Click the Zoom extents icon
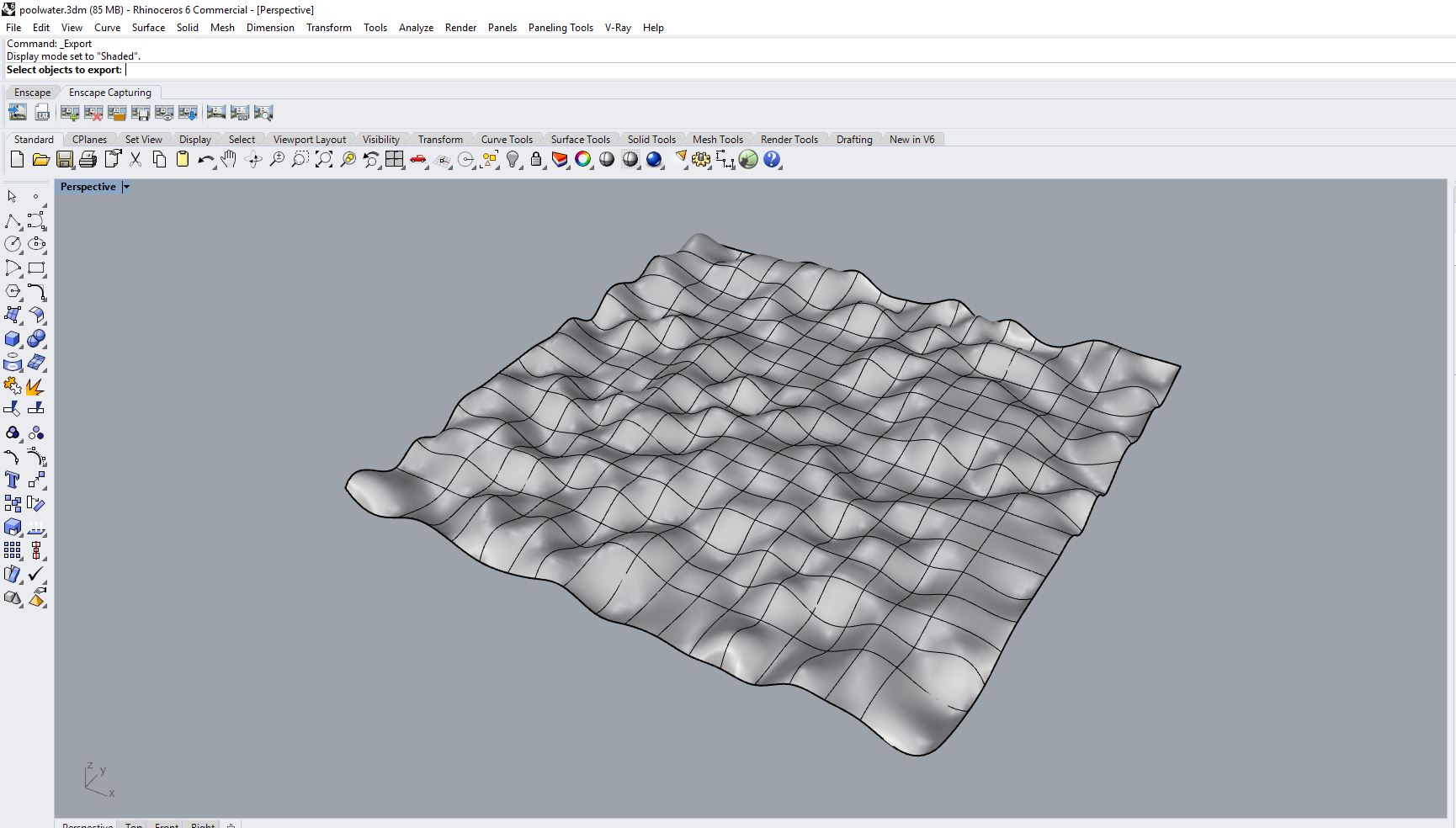Image resolution: width=1456 pixels, height=828 pixels. point(324,159)
